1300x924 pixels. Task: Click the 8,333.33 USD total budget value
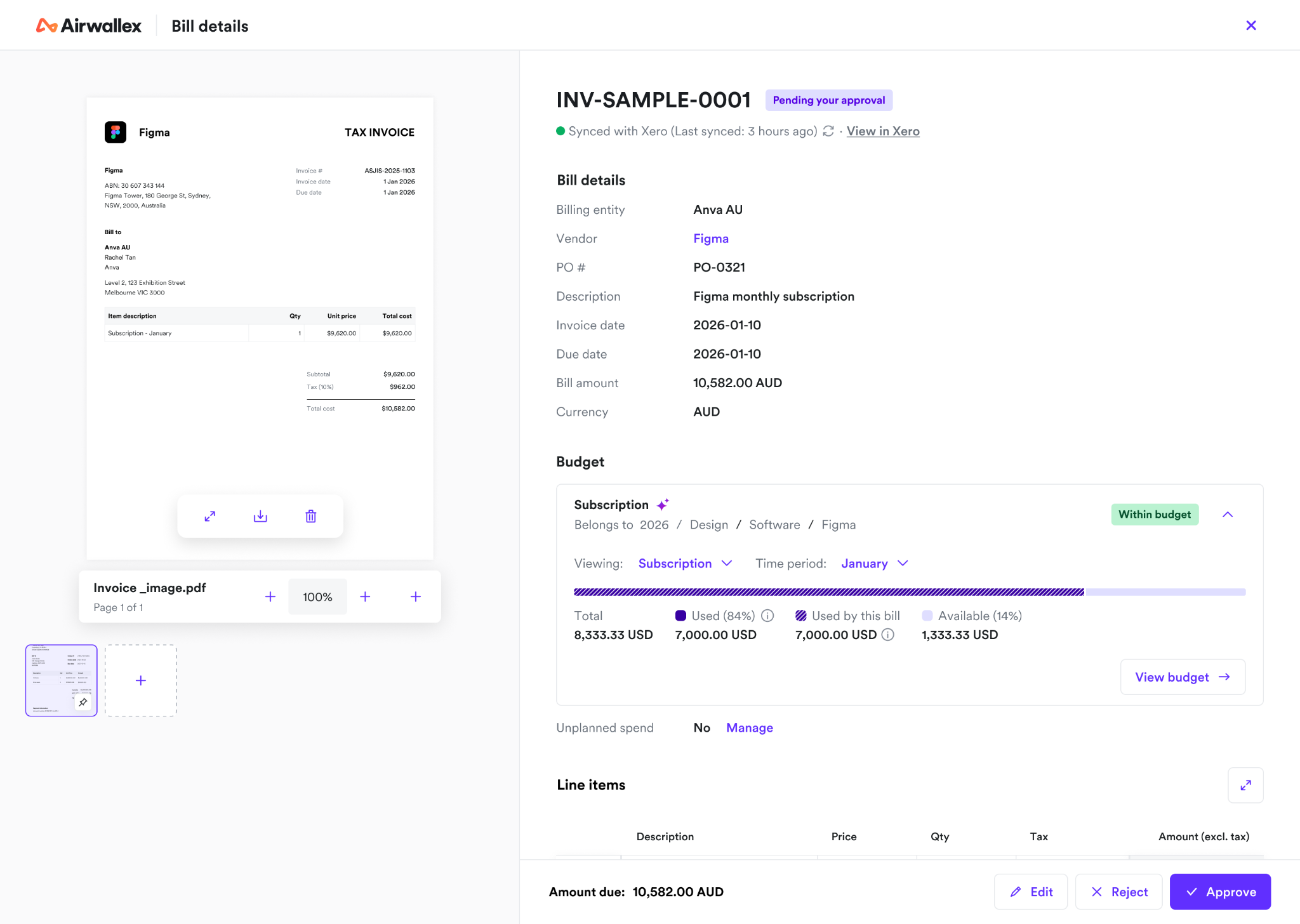pyautogui.click(x=613, y=635)
